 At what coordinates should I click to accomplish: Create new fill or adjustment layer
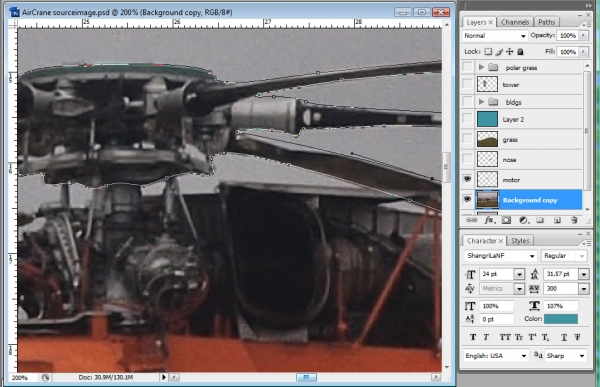[x=523, y=220]
